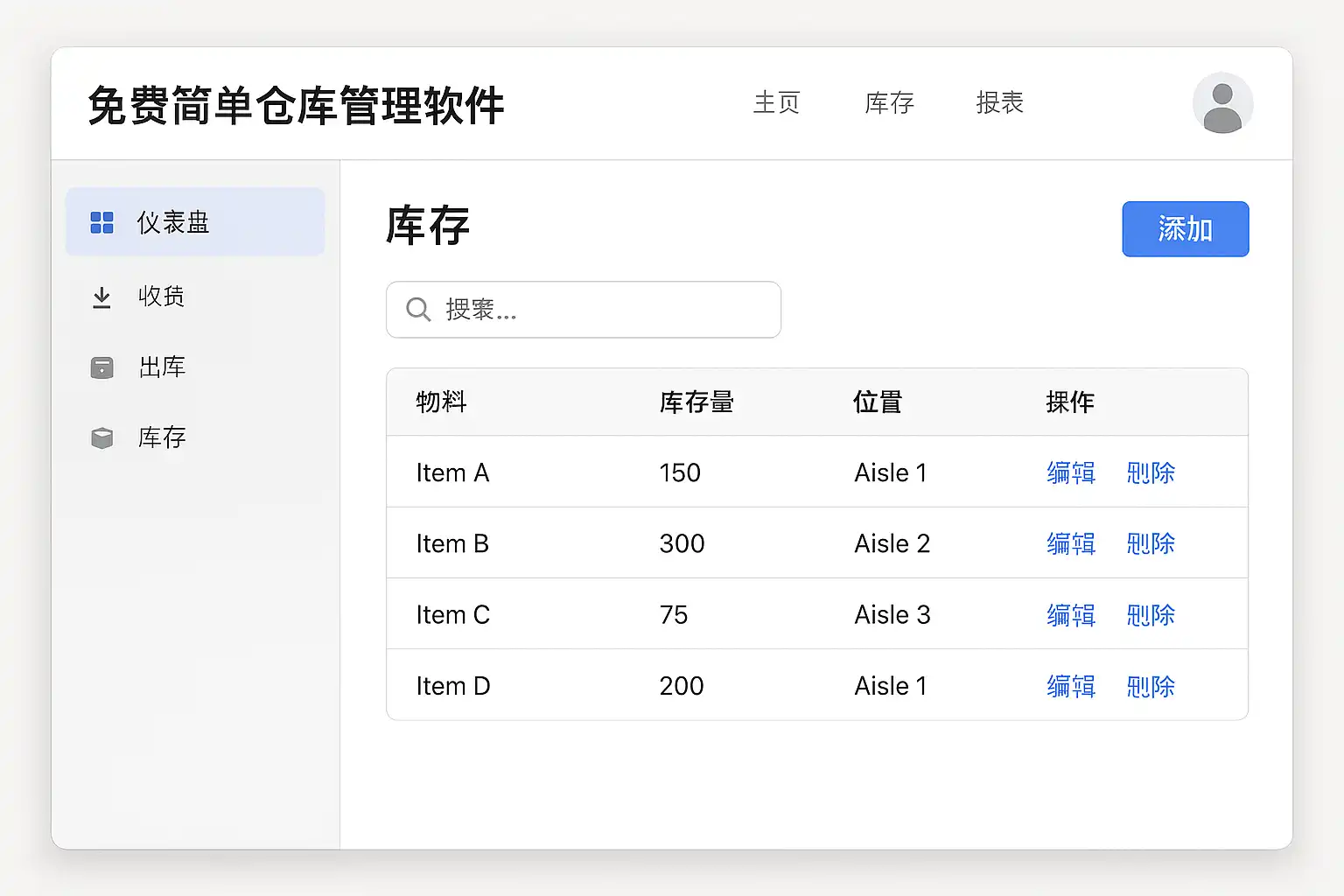Viewport: 1344px width, 896px height.
Task: Edit Item B using 编辑 link
Action: tap(1071, 544)
